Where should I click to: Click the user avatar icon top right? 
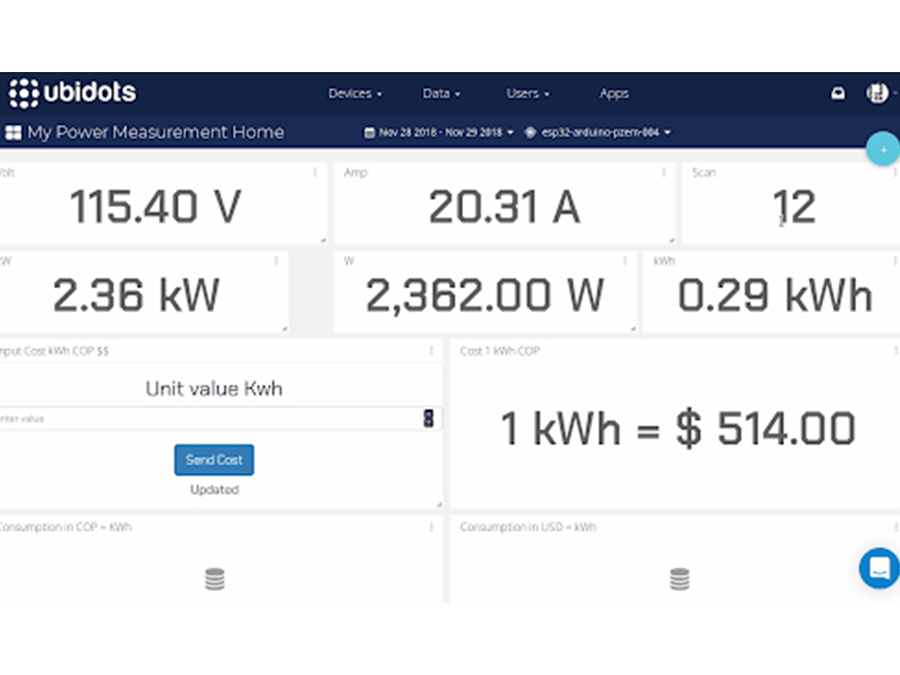click(875, 93)
